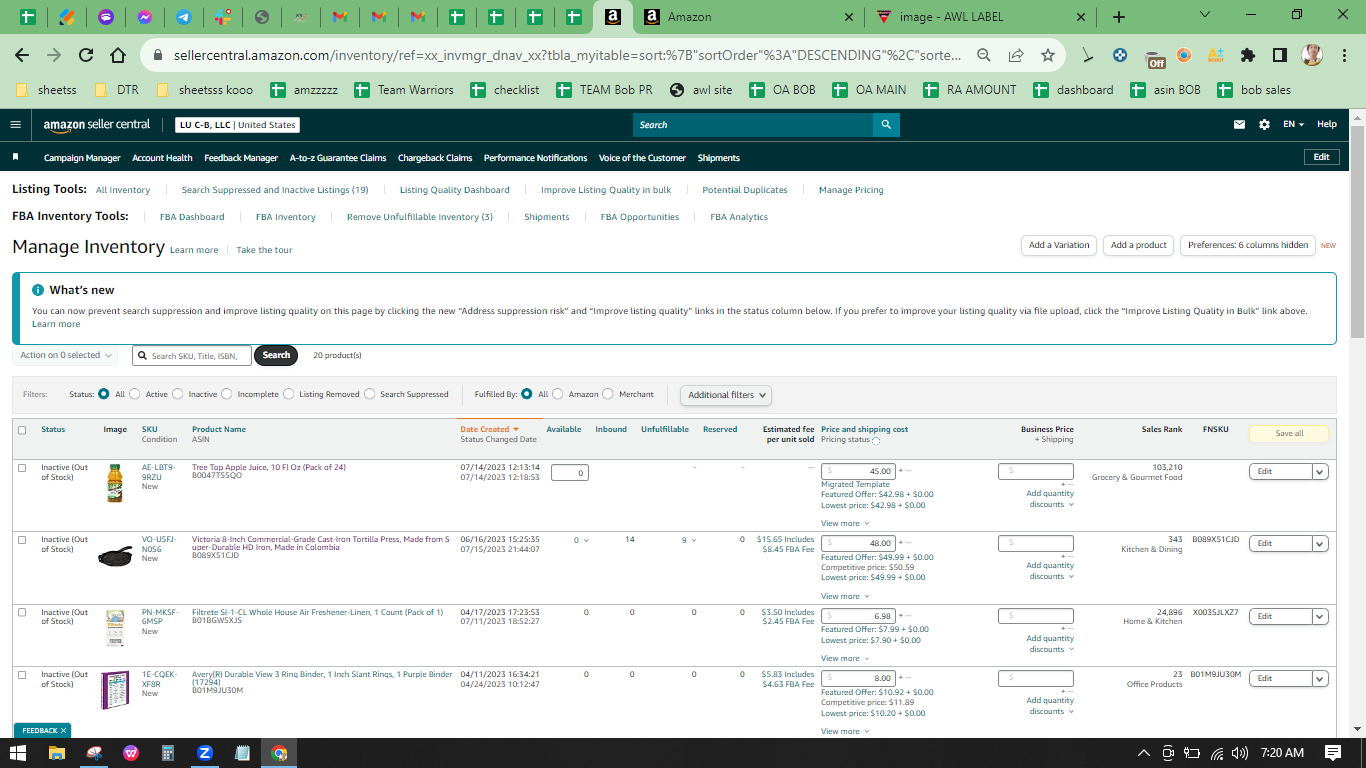
Task: Open a new browser tab
Action: pyautogui.click(x=1119, y=17)
